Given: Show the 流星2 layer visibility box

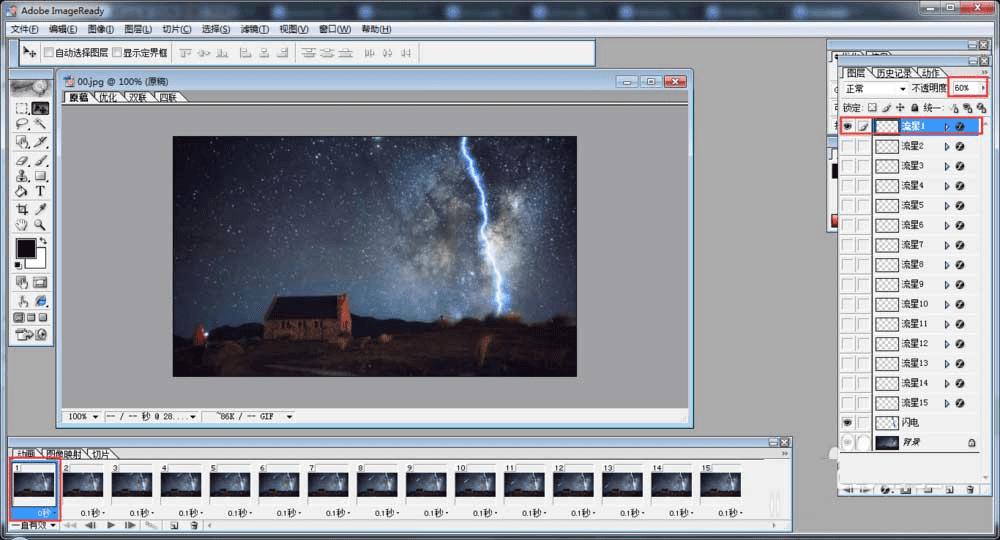Looking at the screenshot, I should click(848, 146).
